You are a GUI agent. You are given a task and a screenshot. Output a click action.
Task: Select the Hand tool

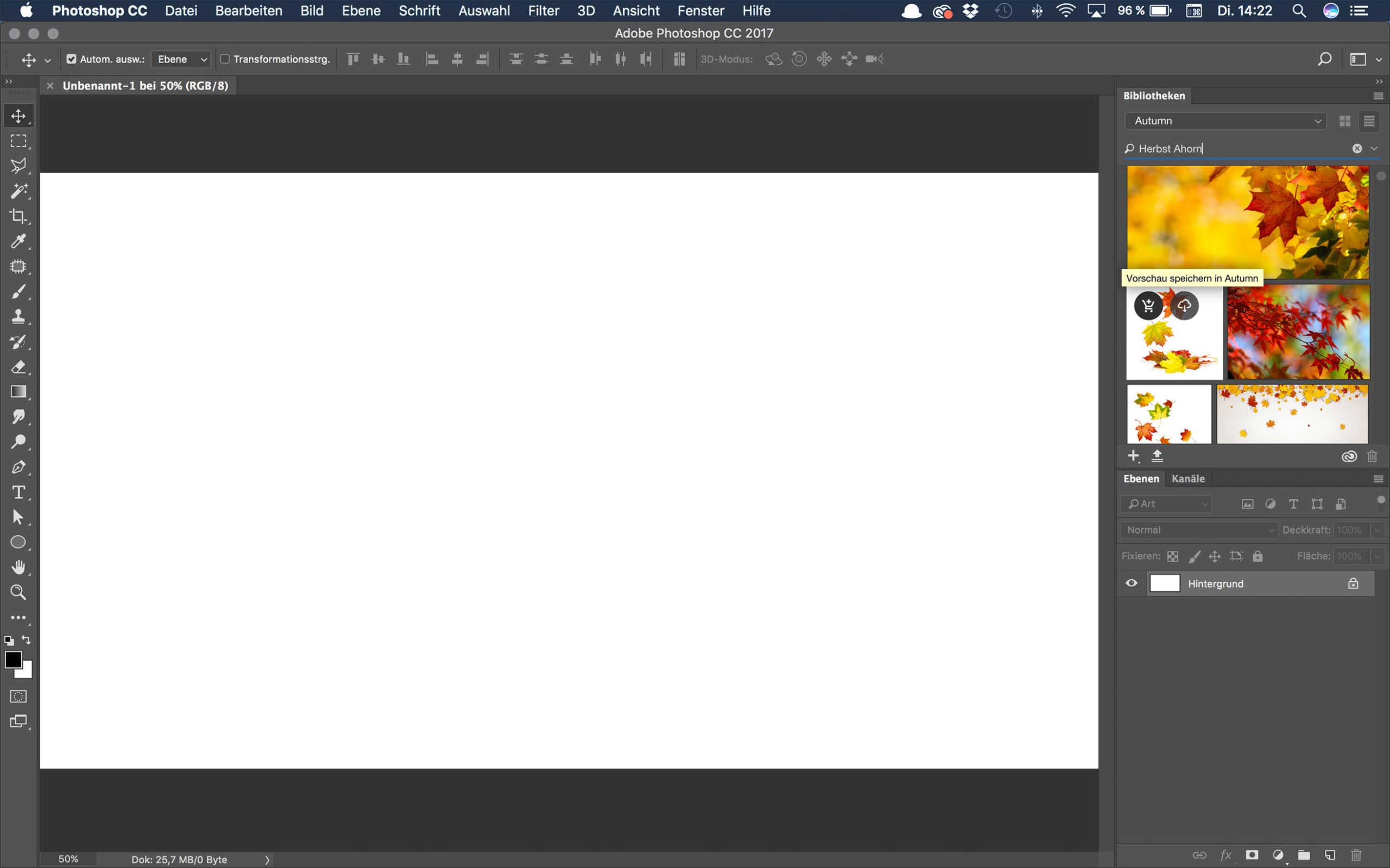pyautogui.click(x=18, y=567)
